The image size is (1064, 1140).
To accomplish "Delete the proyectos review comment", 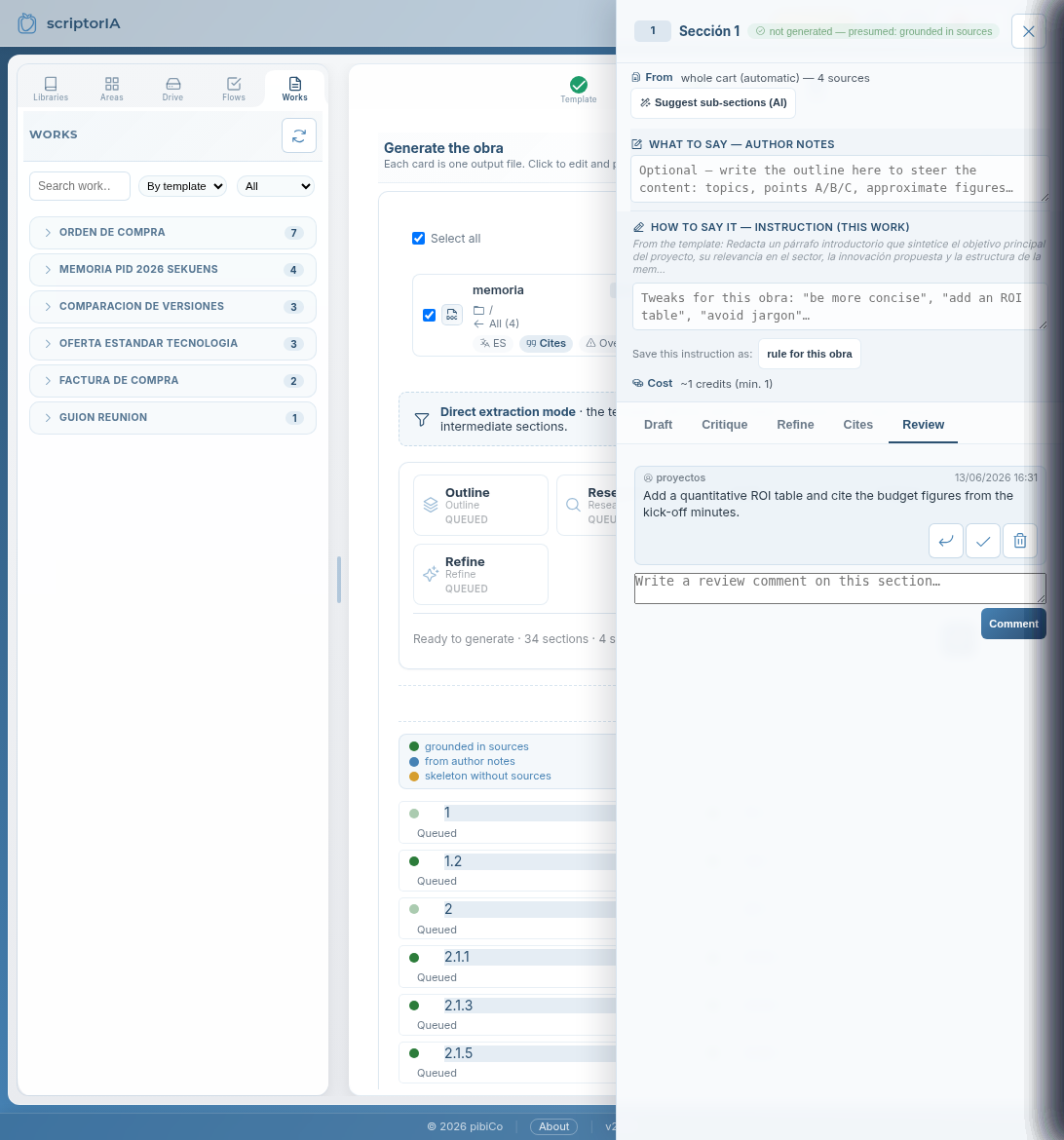I will (1019, 541).
